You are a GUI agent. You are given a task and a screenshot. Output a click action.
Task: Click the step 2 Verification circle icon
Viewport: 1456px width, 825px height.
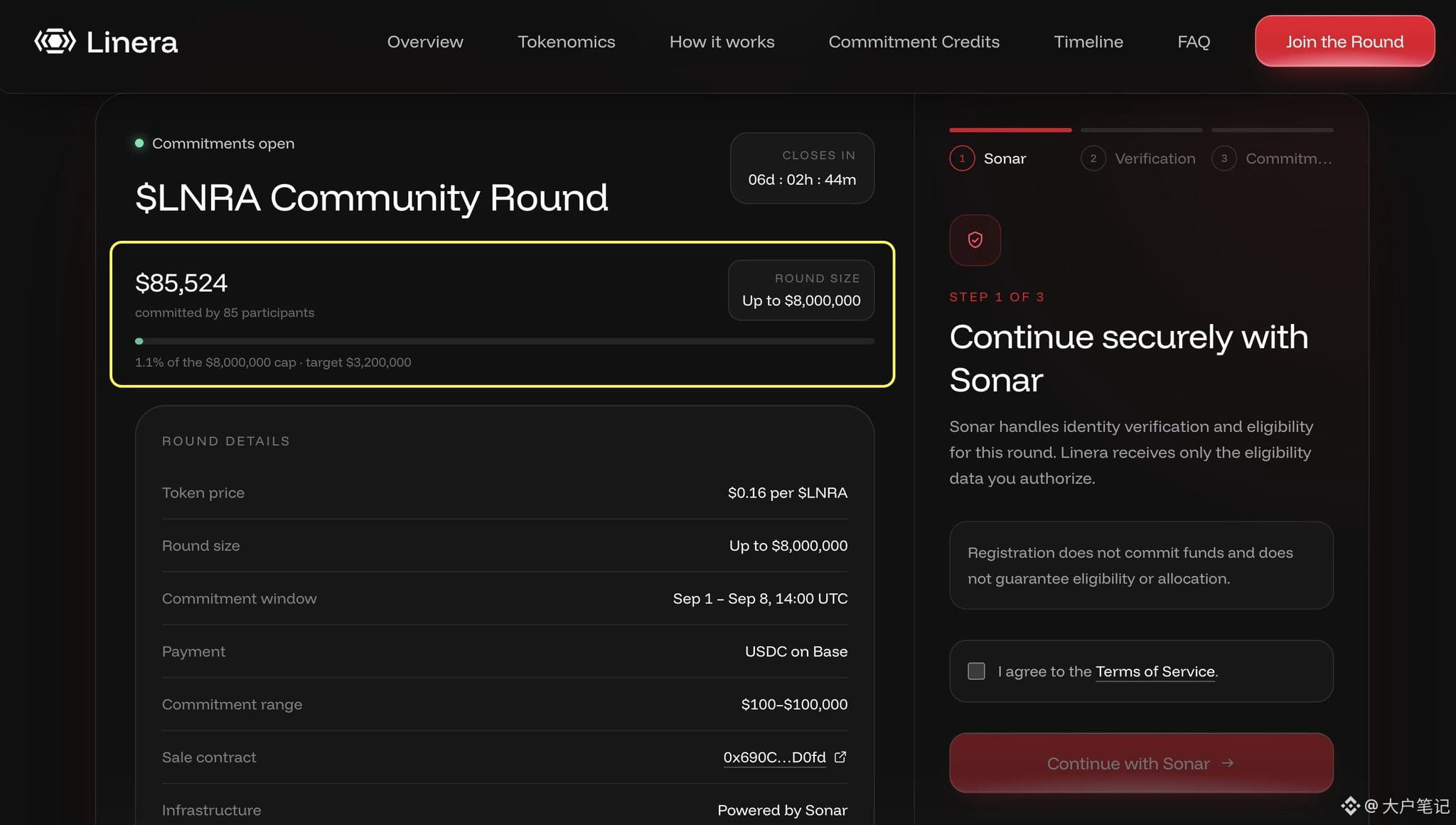tap(1093, 158)
